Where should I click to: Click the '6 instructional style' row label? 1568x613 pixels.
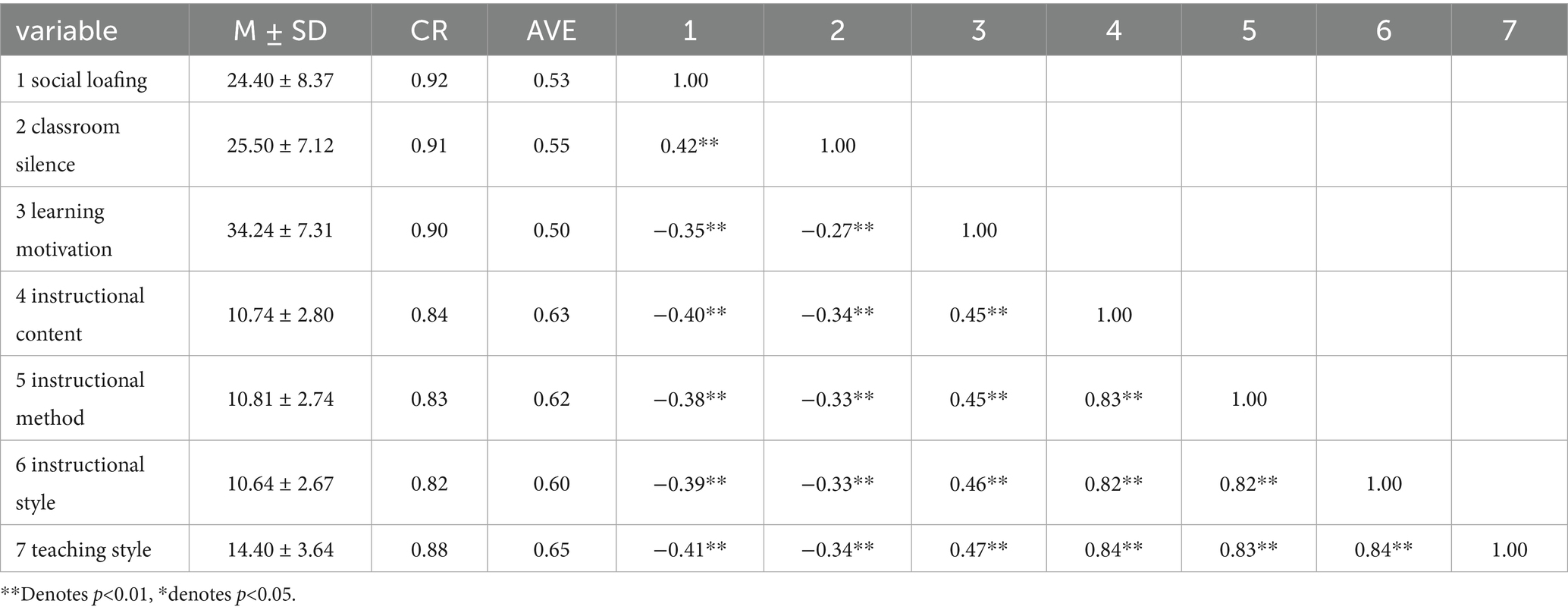80,483
